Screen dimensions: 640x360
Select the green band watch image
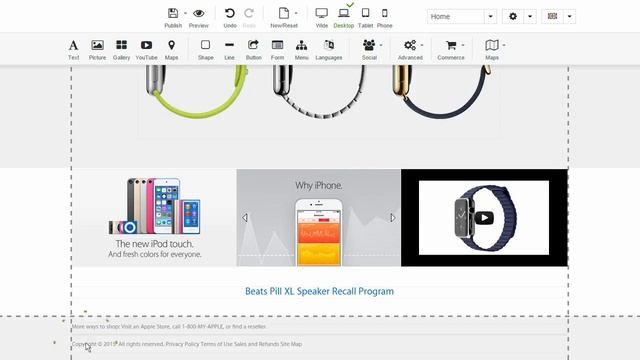point(197,92)
